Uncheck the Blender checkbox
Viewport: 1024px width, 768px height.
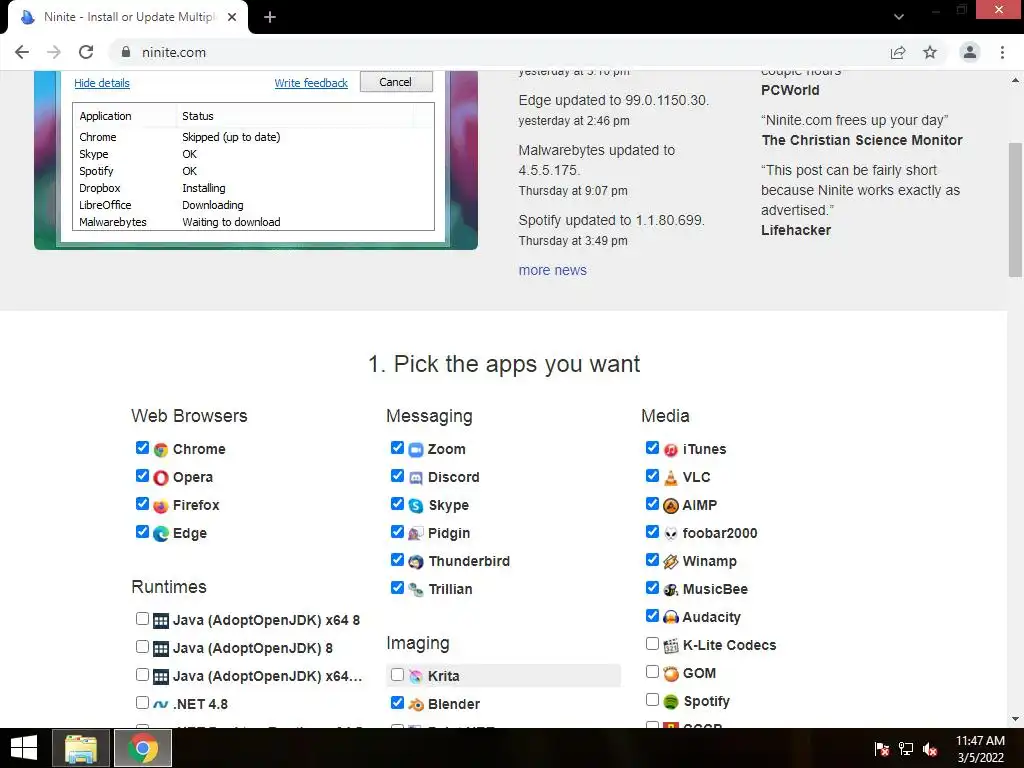pyautogui.click(x=397, y=703)
